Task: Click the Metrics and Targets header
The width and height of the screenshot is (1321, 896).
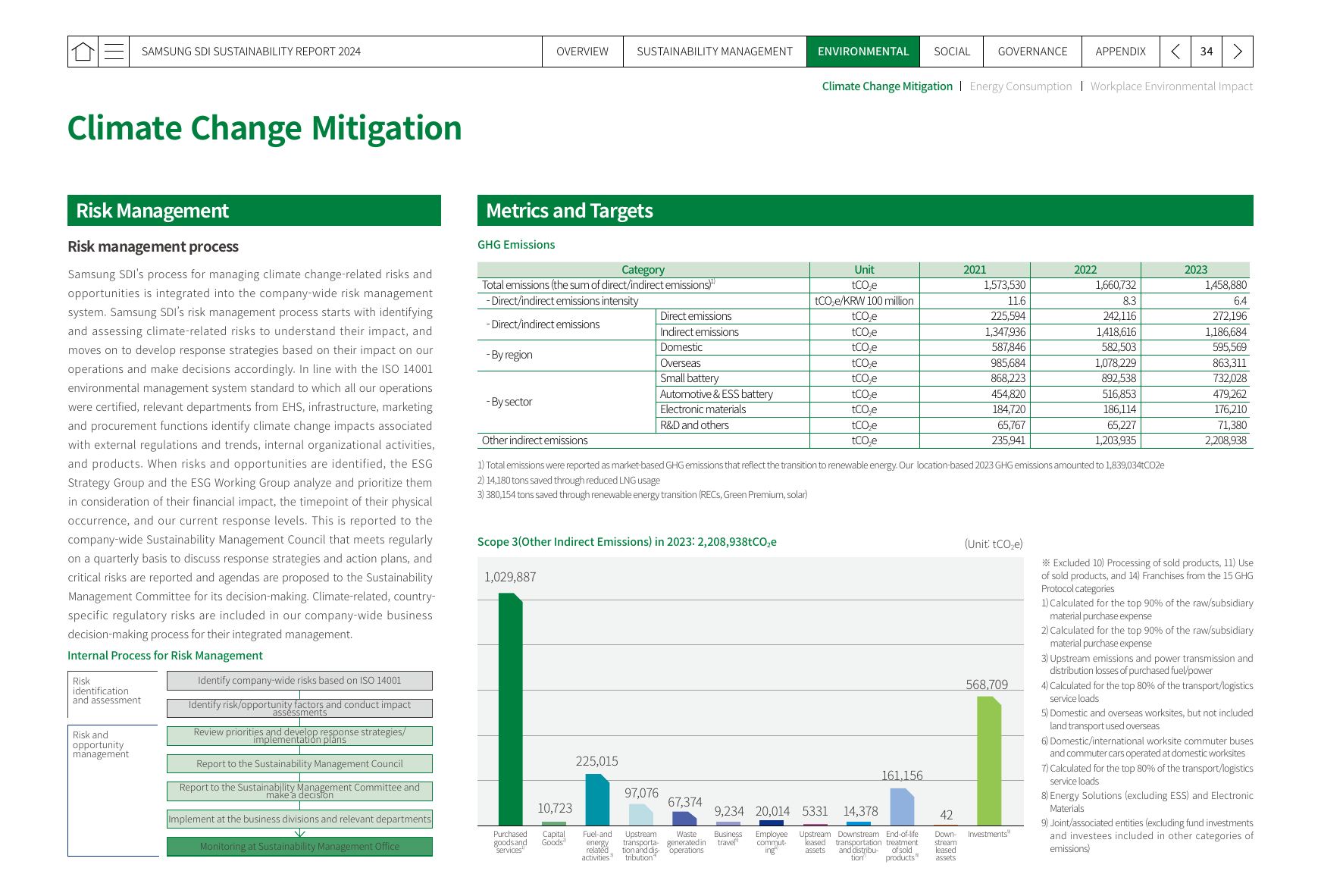Action: coord(865,211)
